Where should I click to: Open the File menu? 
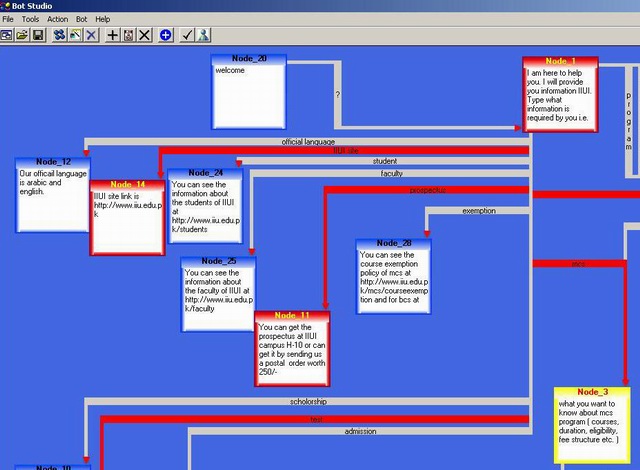pos(8,19)
